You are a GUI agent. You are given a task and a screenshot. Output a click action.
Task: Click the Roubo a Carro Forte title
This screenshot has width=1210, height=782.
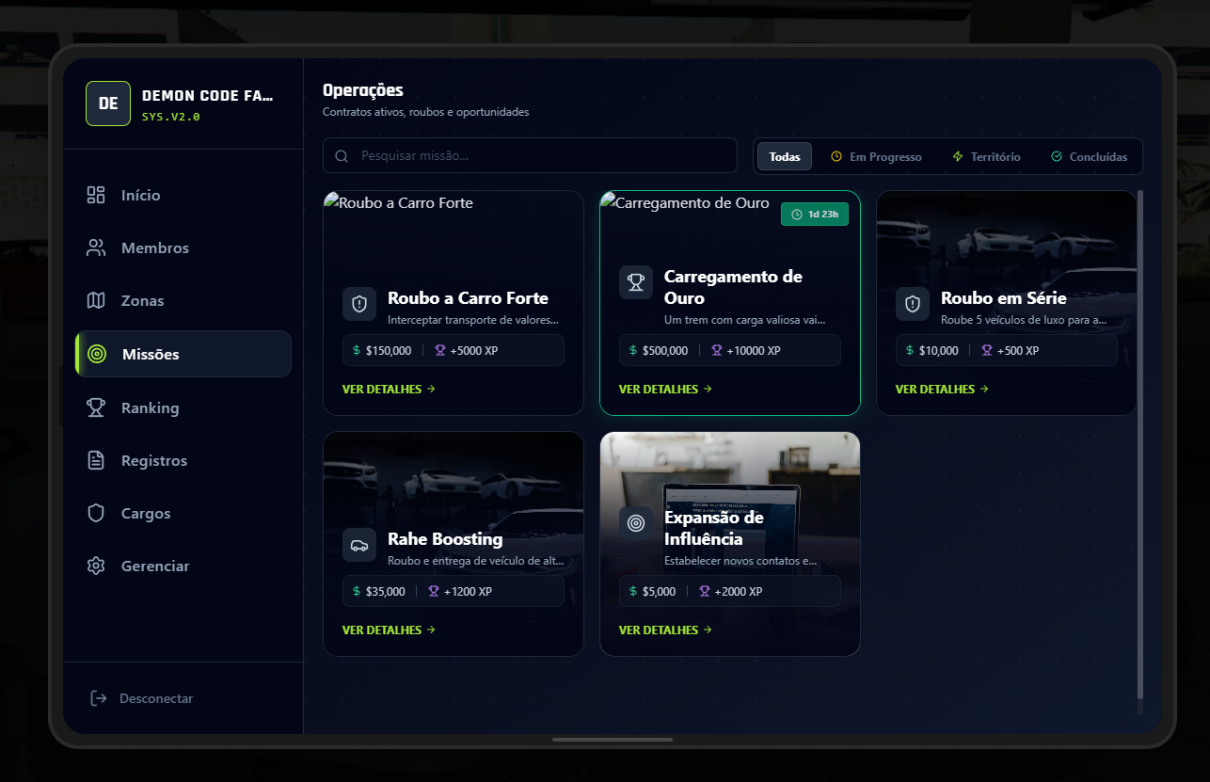click(468, 298)
